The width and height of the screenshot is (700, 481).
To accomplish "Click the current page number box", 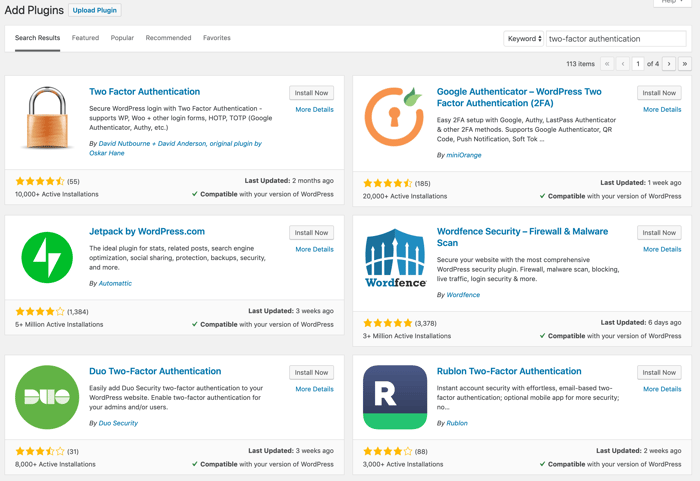I will pyautogui.click(x=638, y=64).
